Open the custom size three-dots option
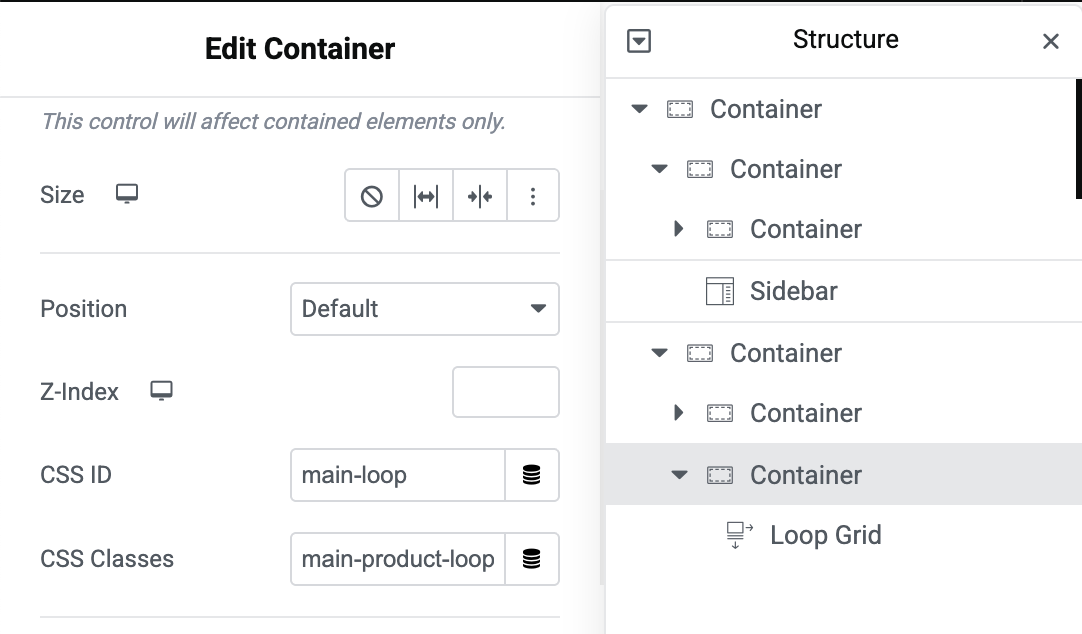This screenshot has width=1082, height=634. click(533, 196)
